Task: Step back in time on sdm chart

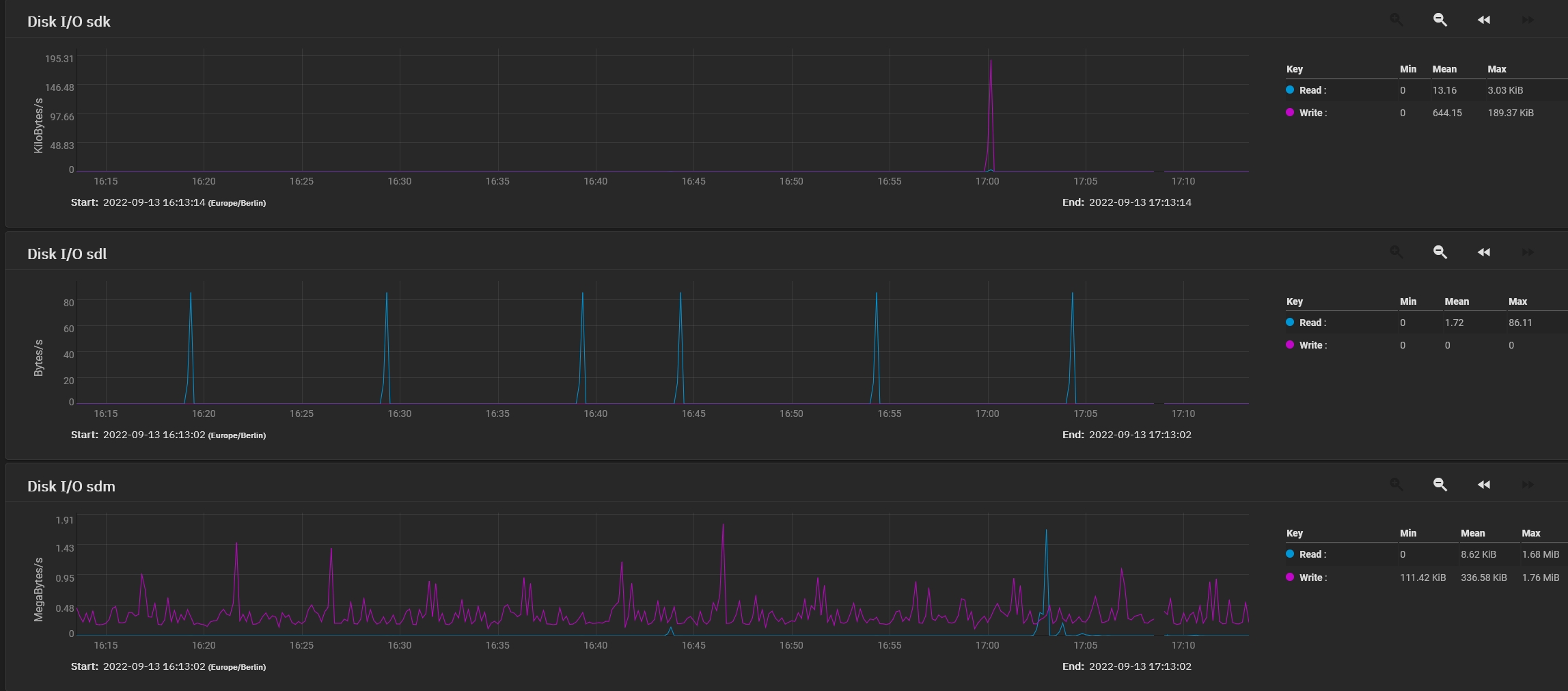Action: pos(1484,485)
